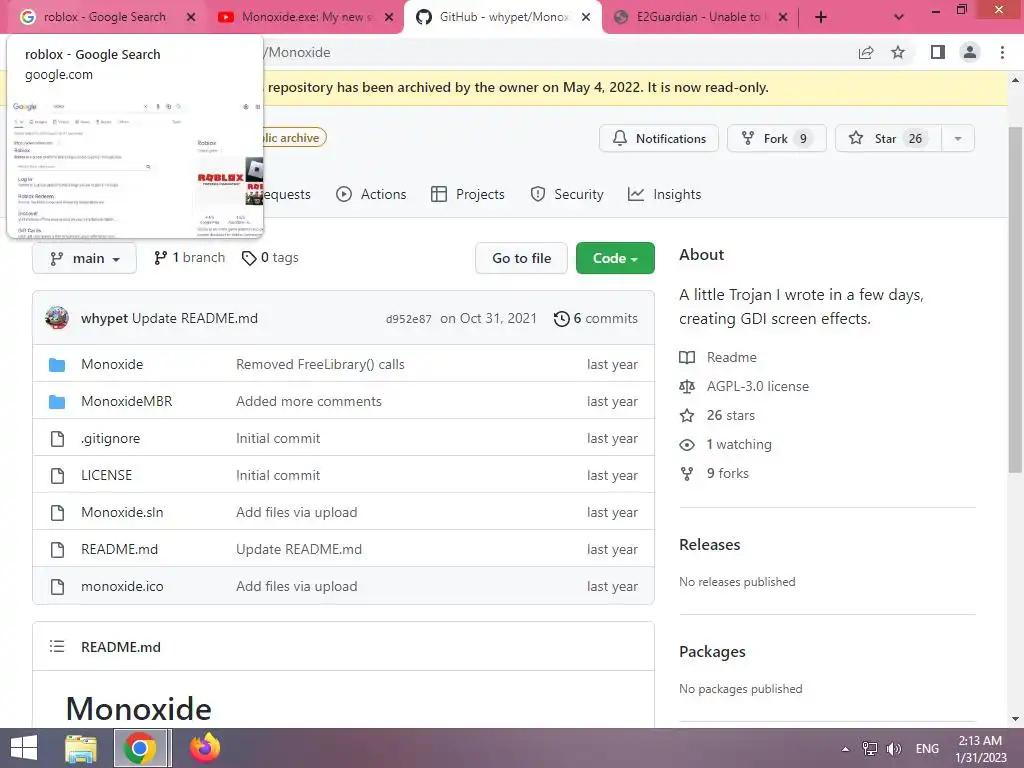View the 0 tags link
Viewport: 1024px width, 768px height.
click(270, 258)
